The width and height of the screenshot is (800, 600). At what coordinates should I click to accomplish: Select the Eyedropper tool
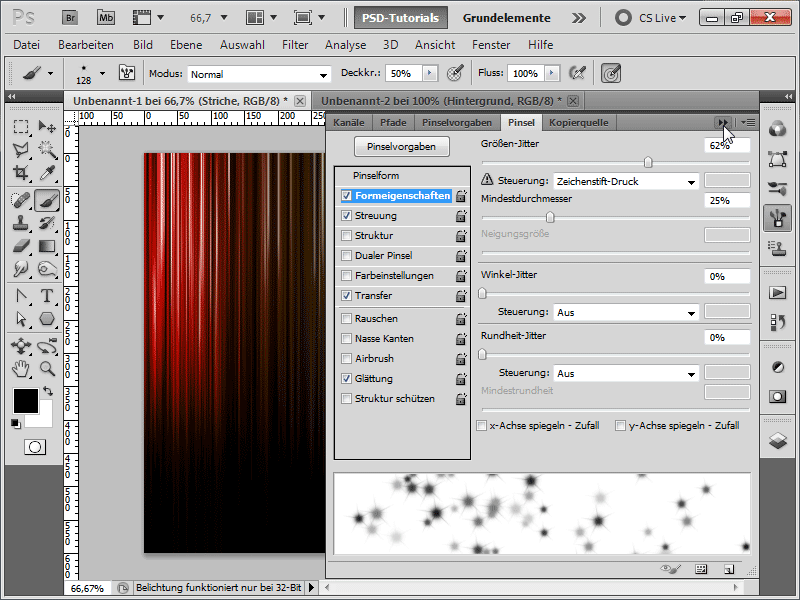click(47, 172)
